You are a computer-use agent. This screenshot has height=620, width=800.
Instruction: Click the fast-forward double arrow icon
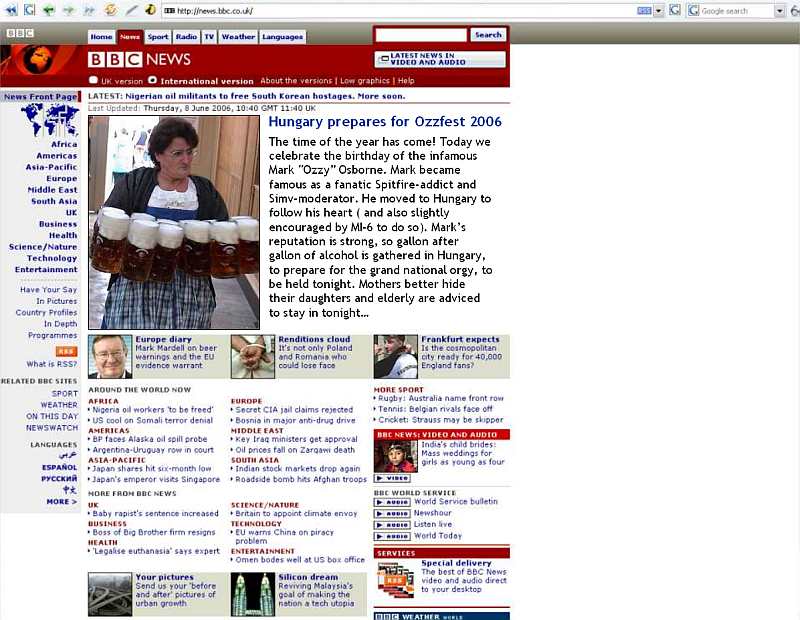pos(89,10)
